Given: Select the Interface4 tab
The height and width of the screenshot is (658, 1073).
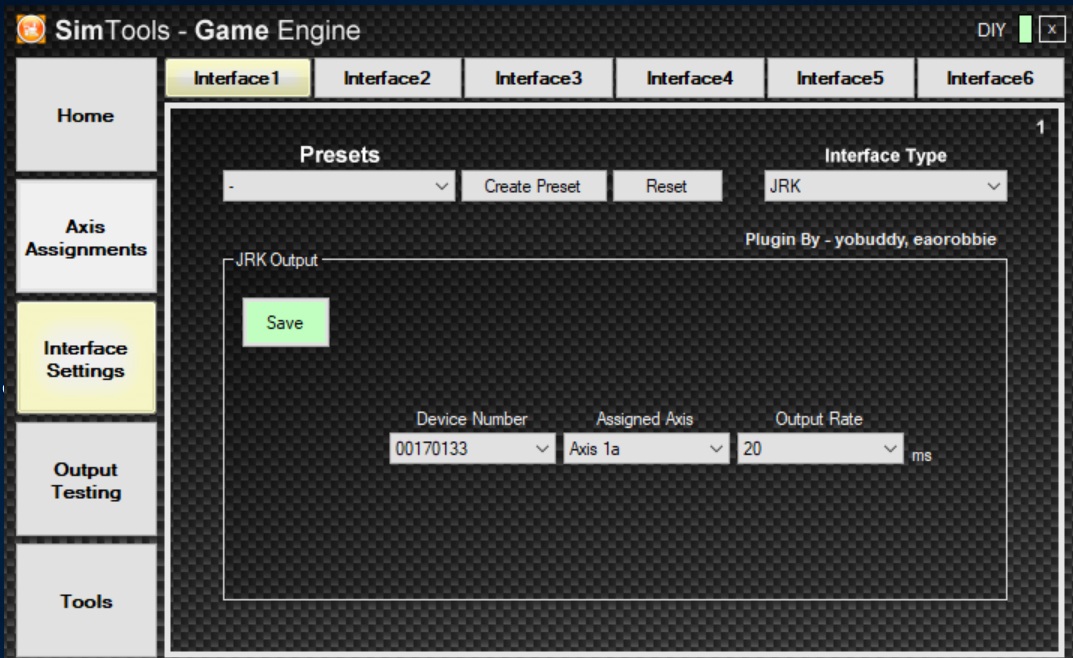Looking at the screenshot, I should pos(690,78).
